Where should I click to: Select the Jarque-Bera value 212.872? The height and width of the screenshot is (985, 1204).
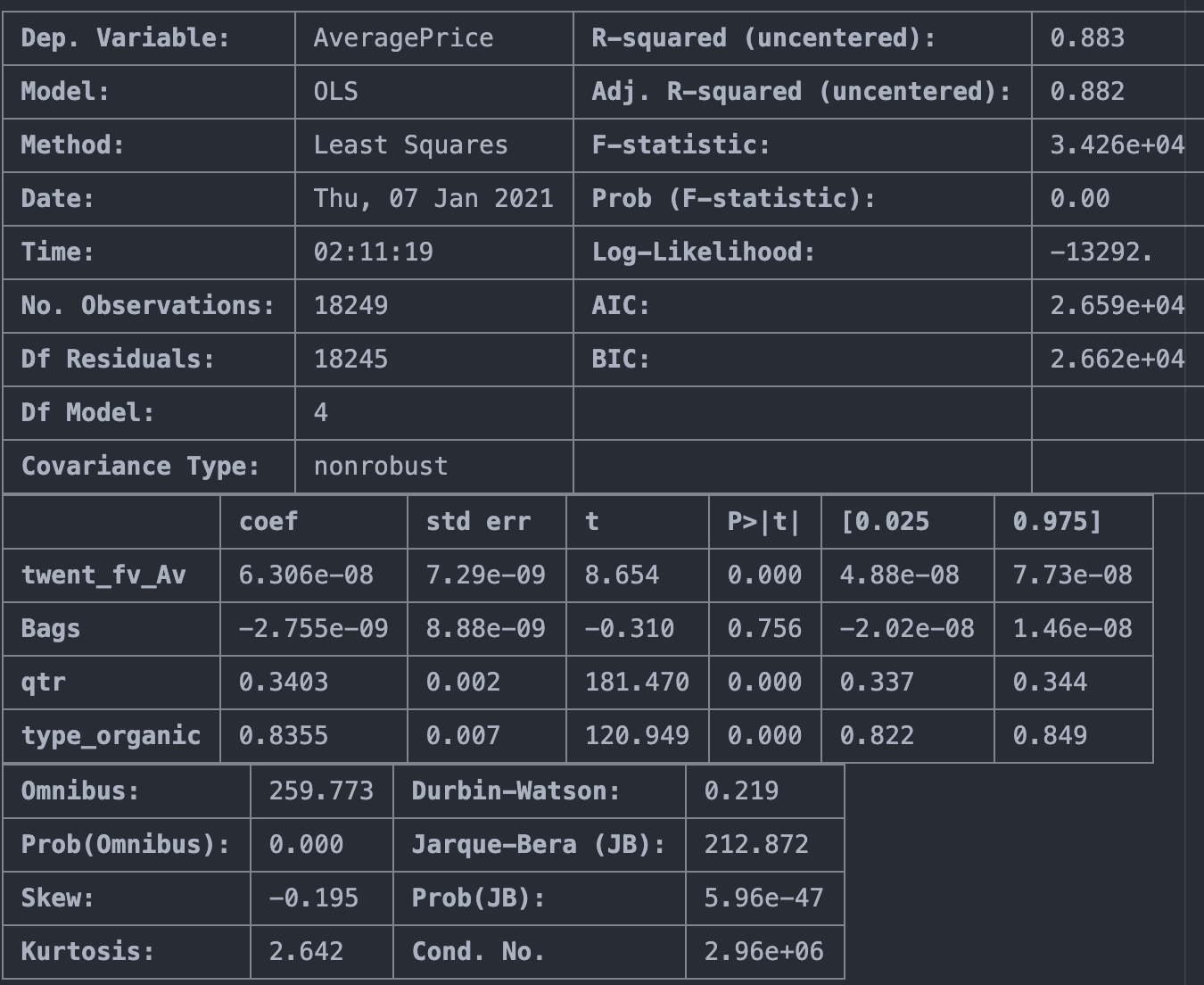coord(756,845)
